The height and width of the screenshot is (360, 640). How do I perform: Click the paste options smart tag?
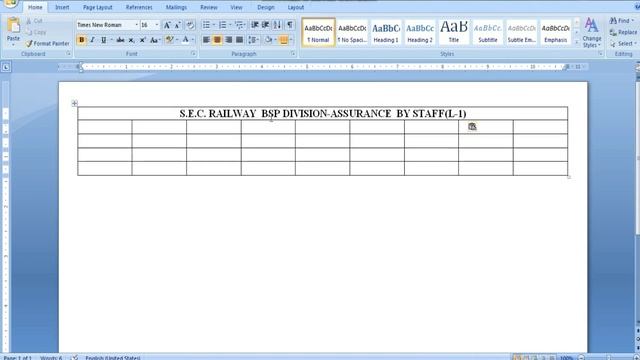pyautogui.click(x=472, y=127)
